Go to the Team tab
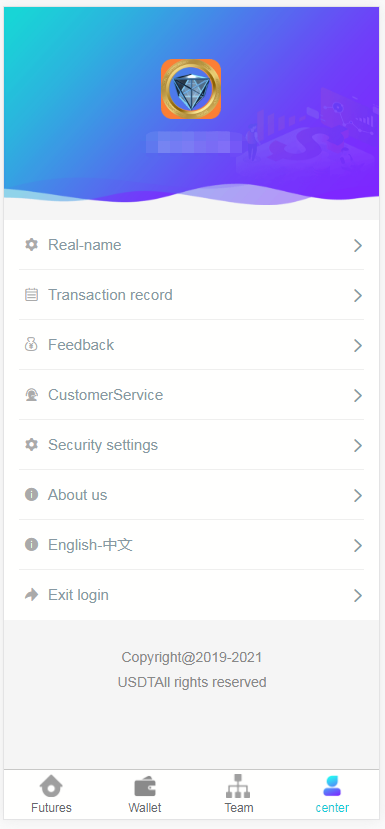Viewport: 385px width, 829px height. pos(239,794)
